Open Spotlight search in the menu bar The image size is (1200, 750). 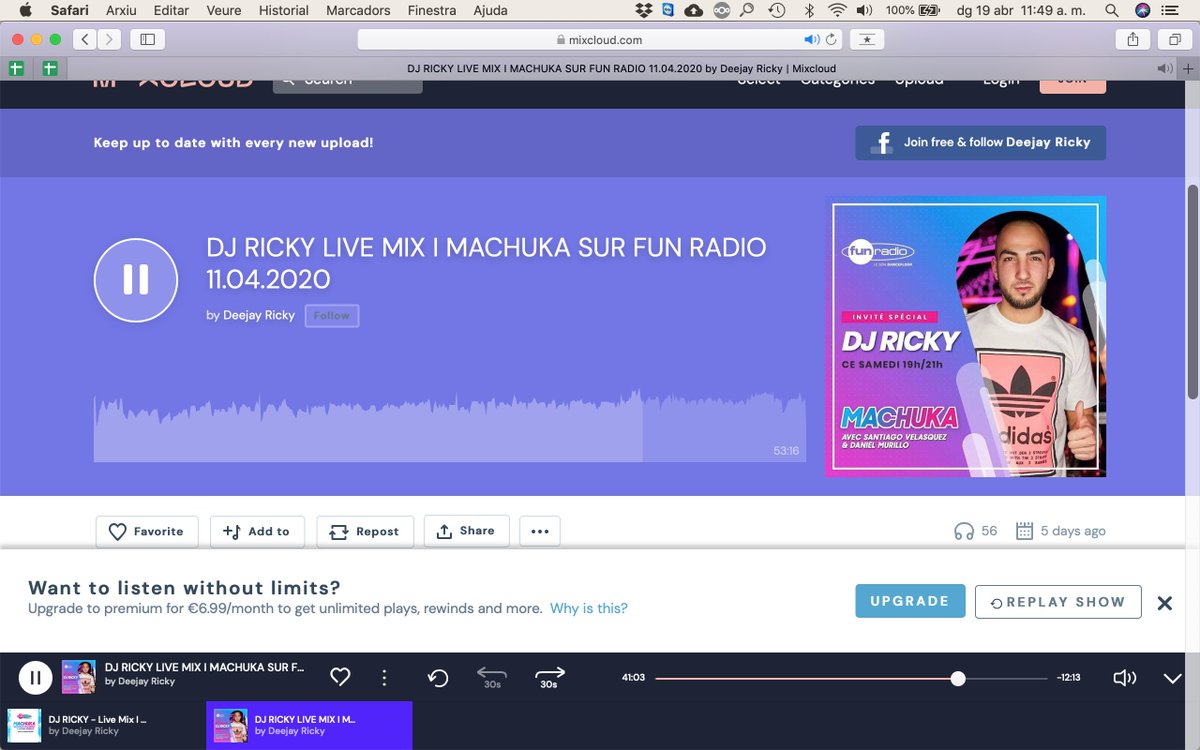point(1112,10)
